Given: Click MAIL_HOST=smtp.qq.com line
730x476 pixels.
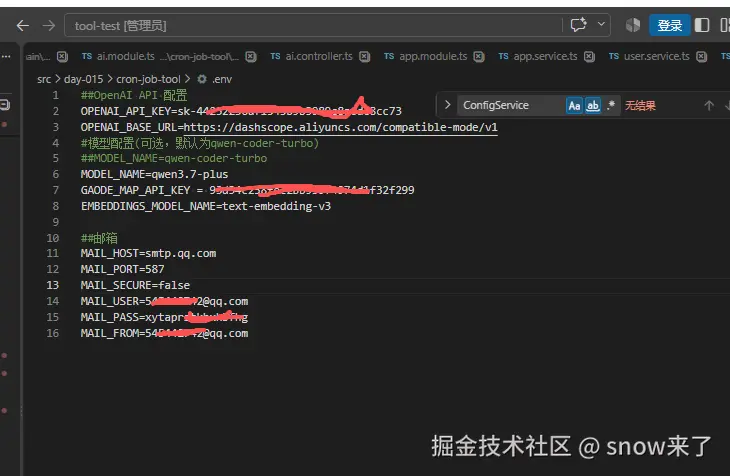Looking at the screenshot, I should 148,253.
